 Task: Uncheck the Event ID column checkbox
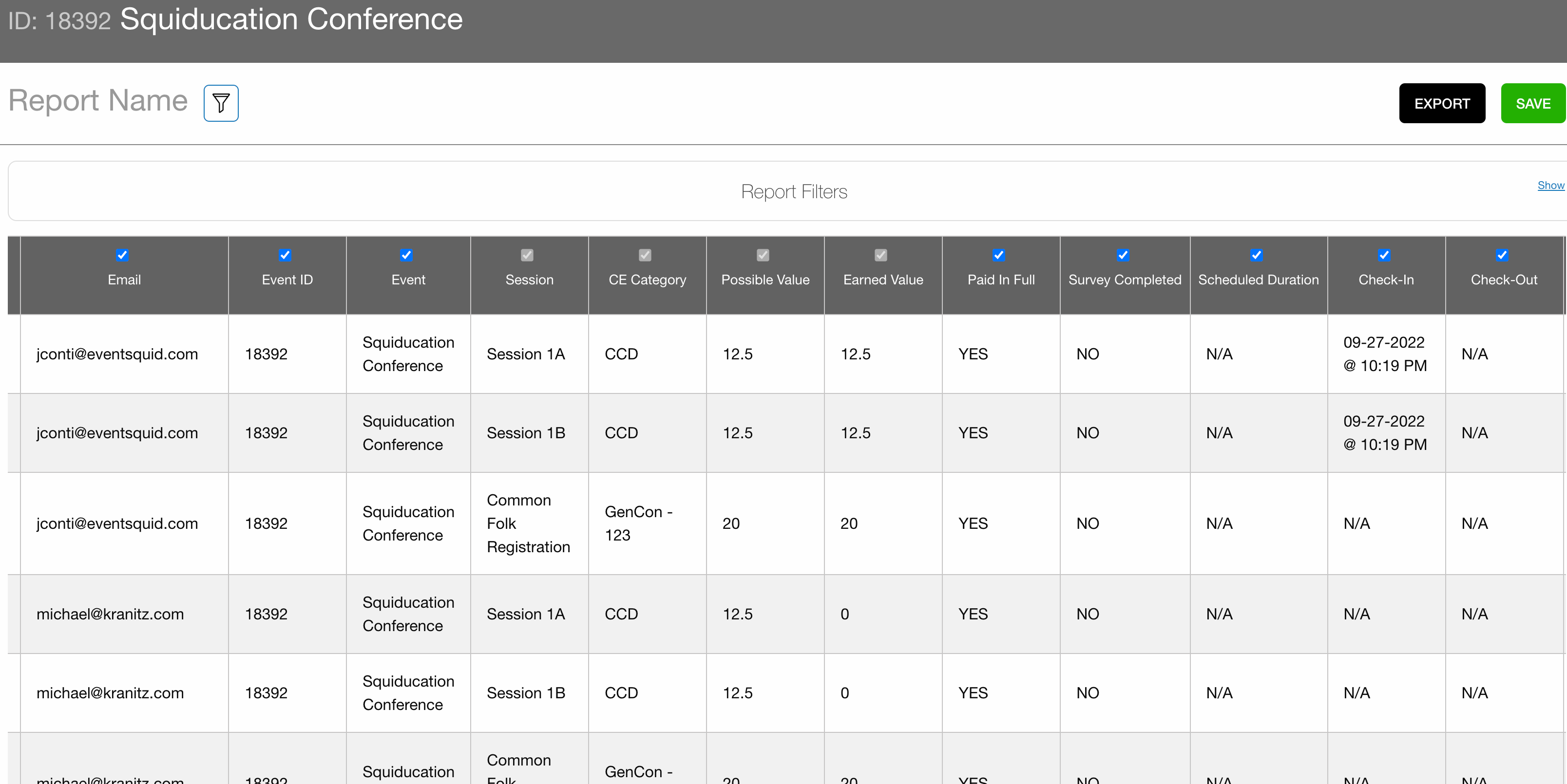click(285, 255)
